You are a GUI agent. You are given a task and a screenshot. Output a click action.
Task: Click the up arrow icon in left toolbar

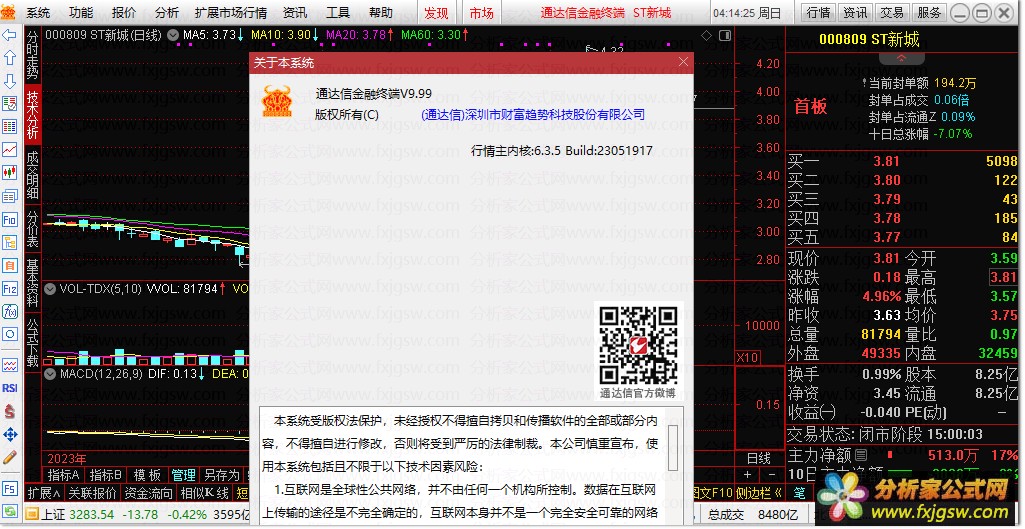10,58
